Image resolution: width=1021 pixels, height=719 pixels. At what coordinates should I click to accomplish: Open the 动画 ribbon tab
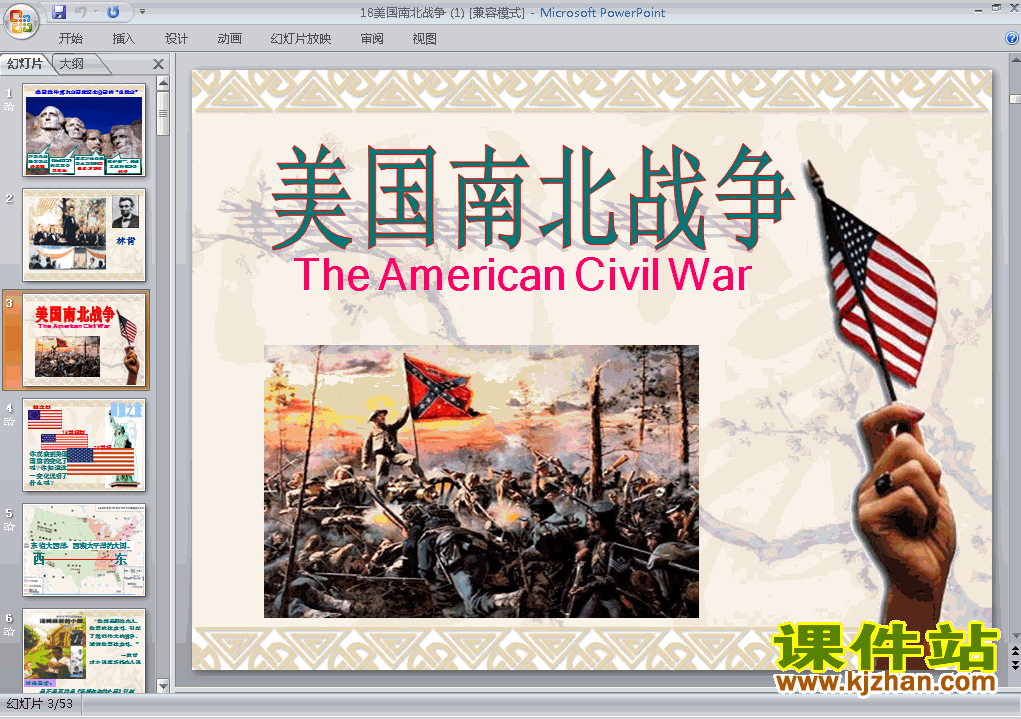tap(229, 39)
